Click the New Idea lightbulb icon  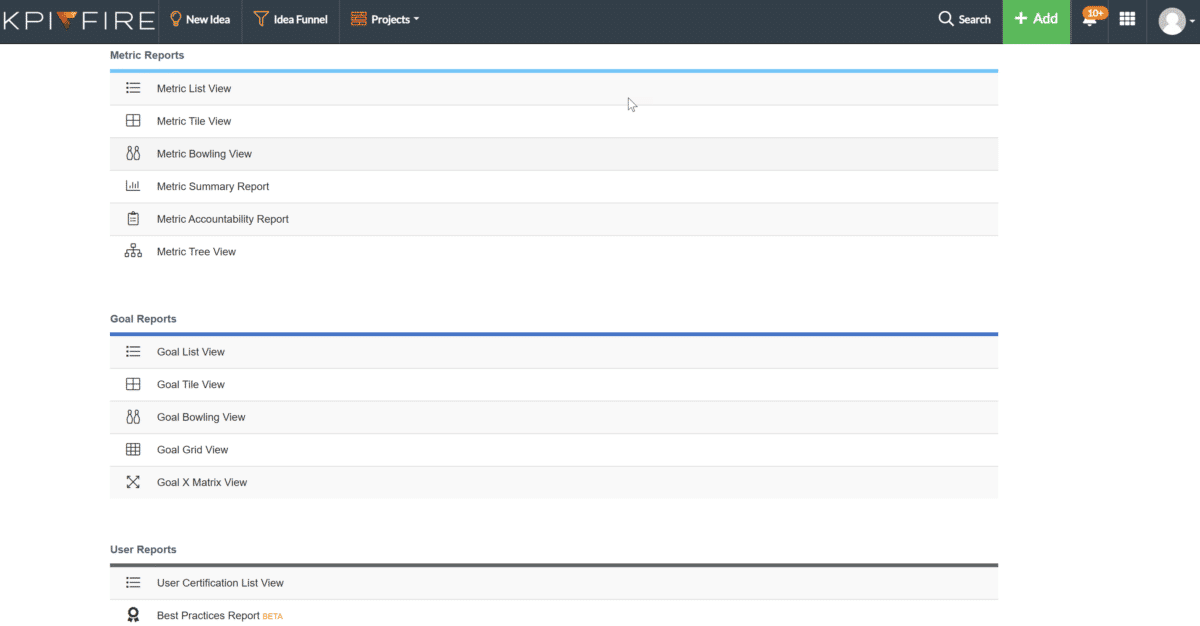click(x=176, y=19)
